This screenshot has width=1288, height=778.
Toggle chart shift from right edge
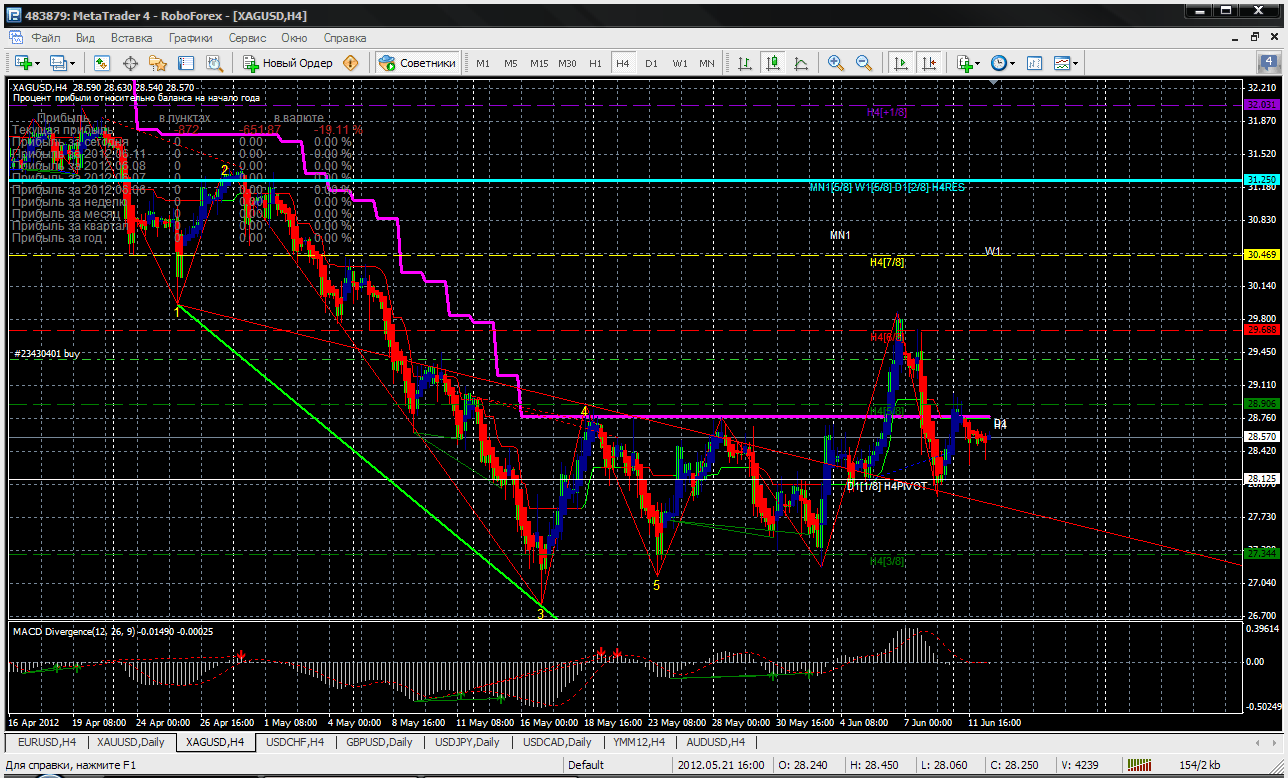coord(929,63)
